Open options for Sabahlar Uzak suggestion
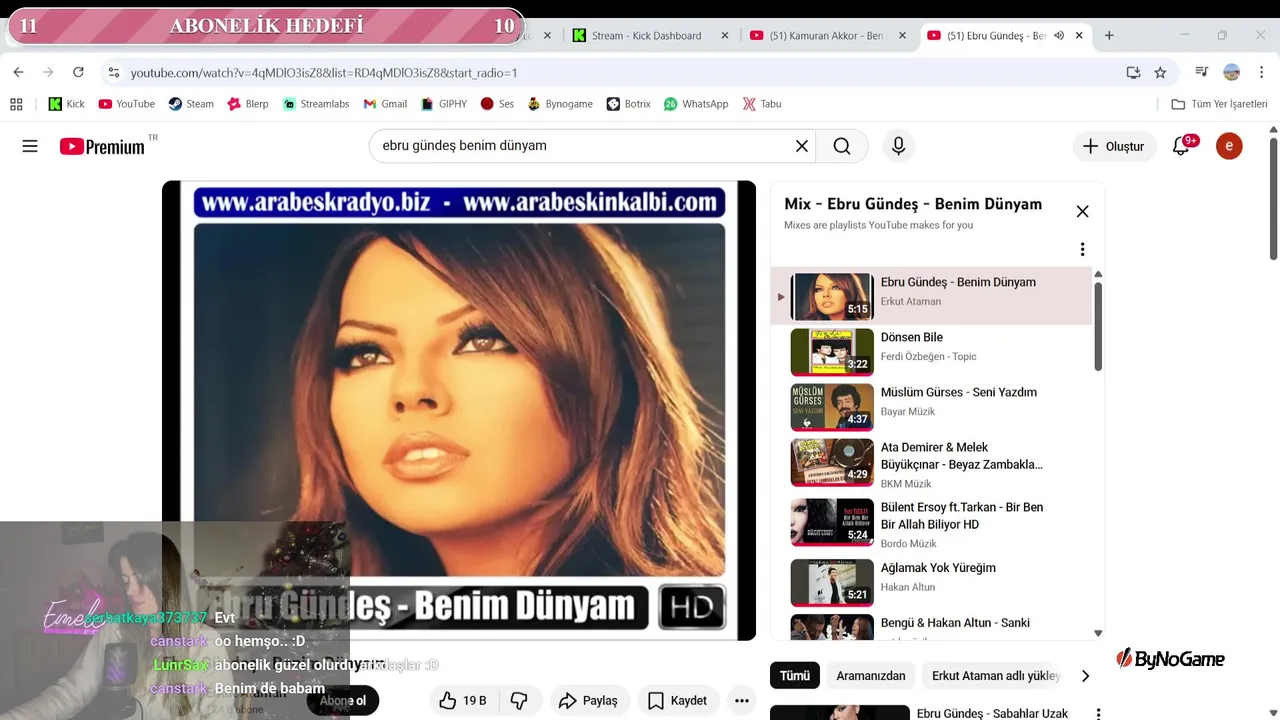This screenshot has height=720, width=1280. tap(1098, 714)
